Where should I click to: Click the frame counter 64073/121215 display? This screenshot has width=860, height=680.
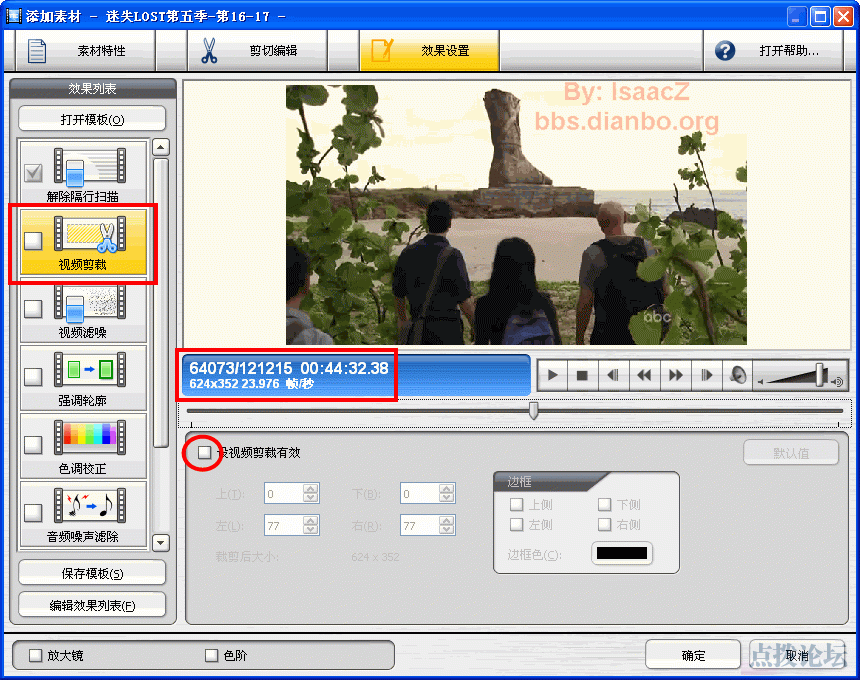tap(240, 367)
